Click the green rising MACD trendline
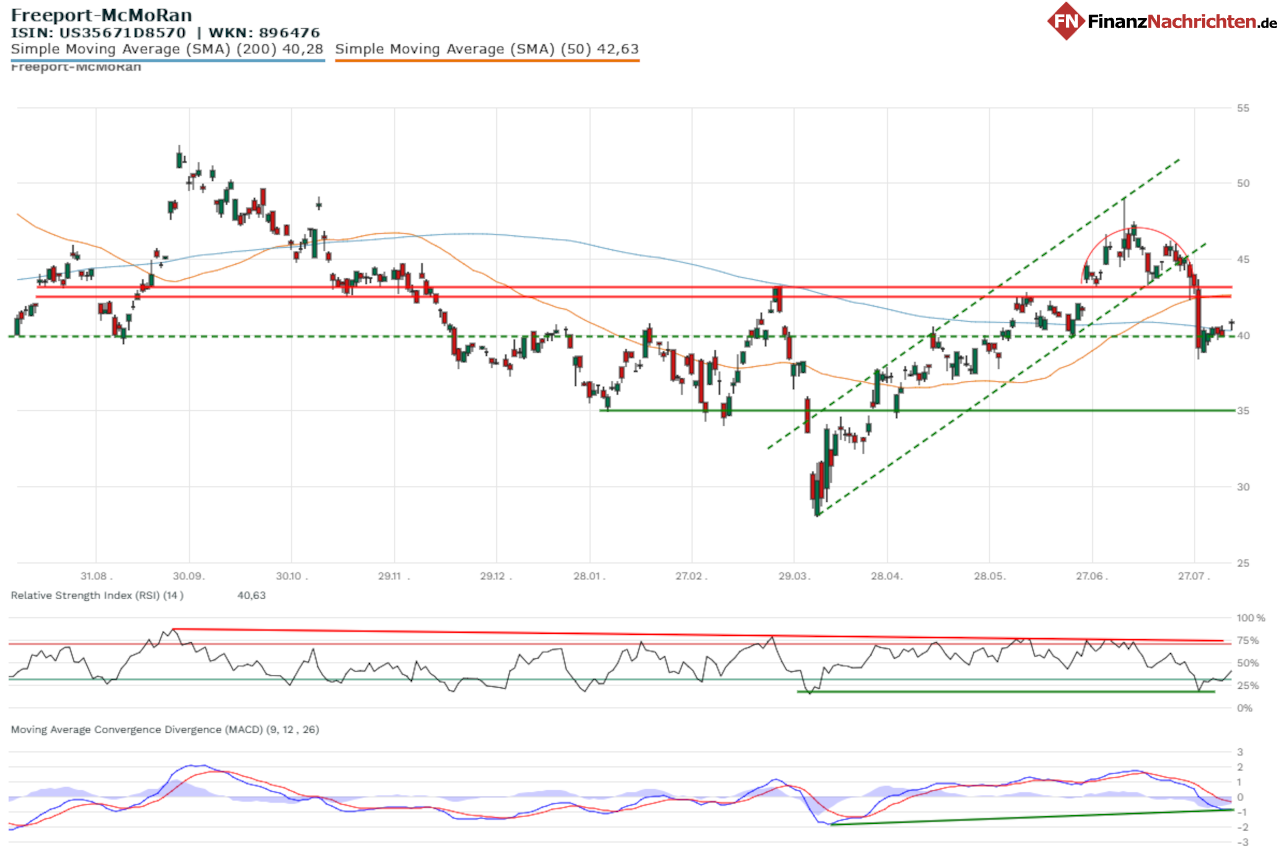Image resolution: width=1280 pixels, height=850 pixels. [x=1030, y=816]
